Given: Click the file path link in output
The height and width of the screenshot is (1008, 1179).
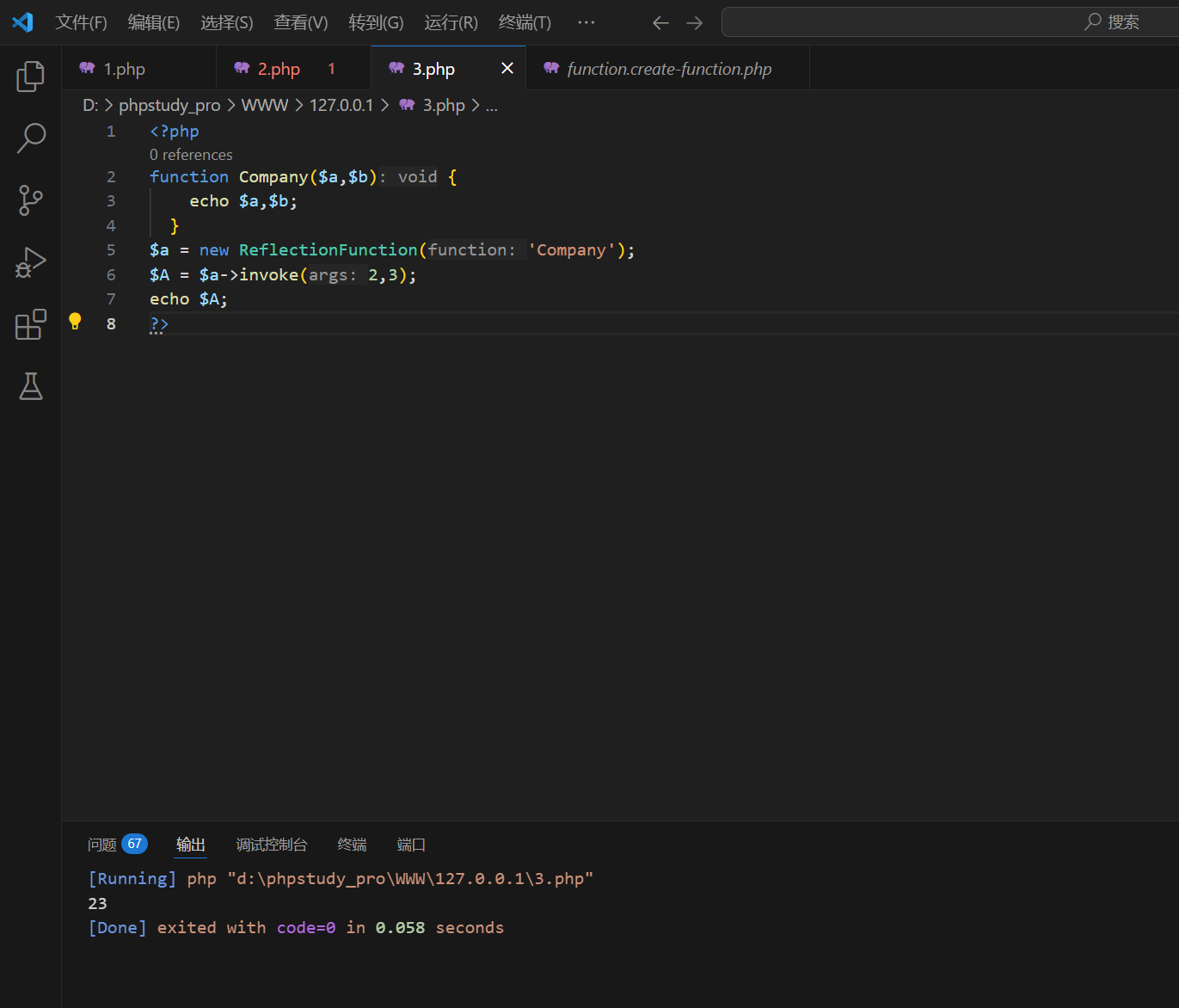Looking at the screenshot, I should pyautogui.click(x=410, y=878).
